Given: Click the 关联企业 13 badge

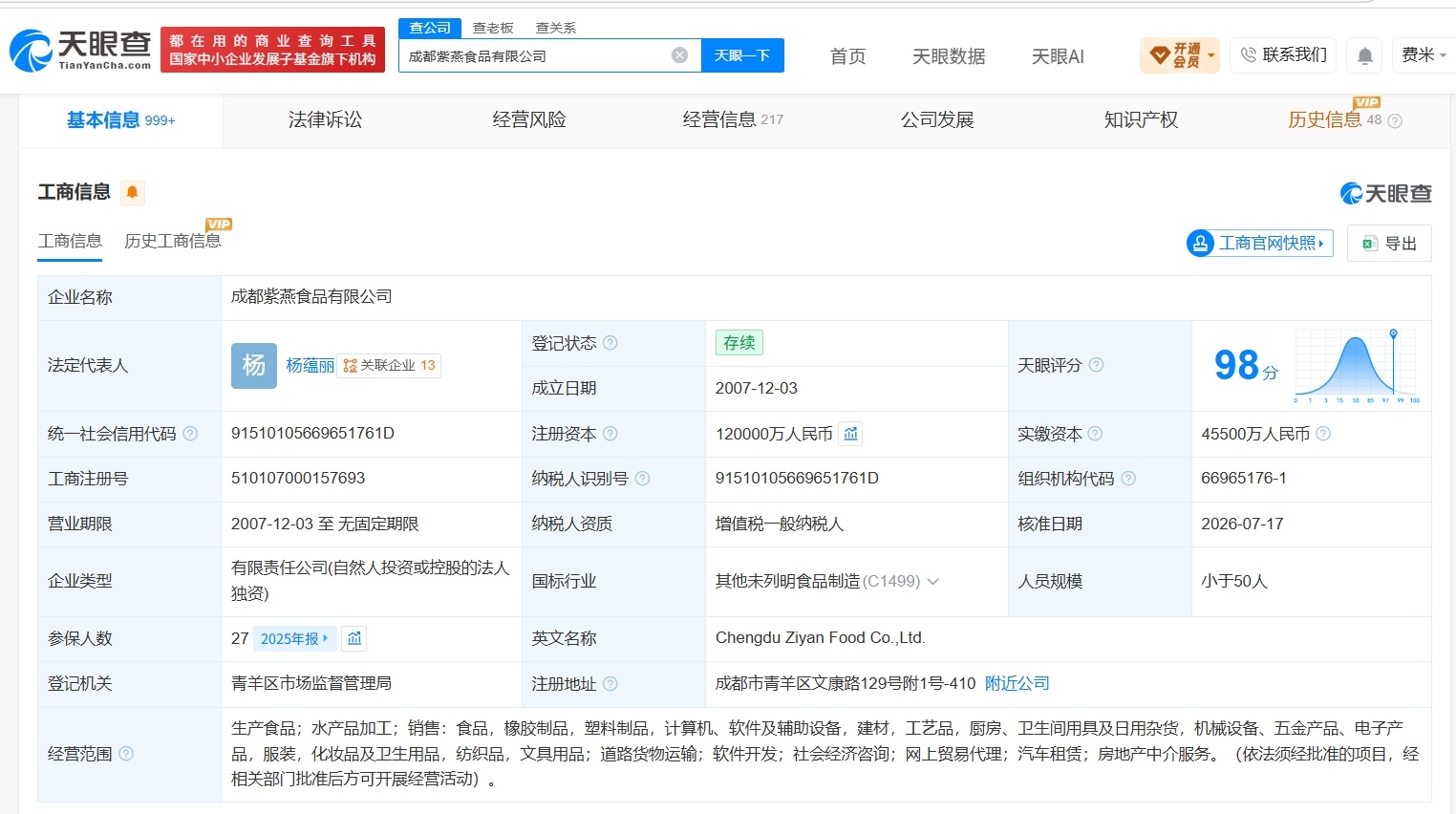Looking at the screenshot, I should (x=390, y=365).
